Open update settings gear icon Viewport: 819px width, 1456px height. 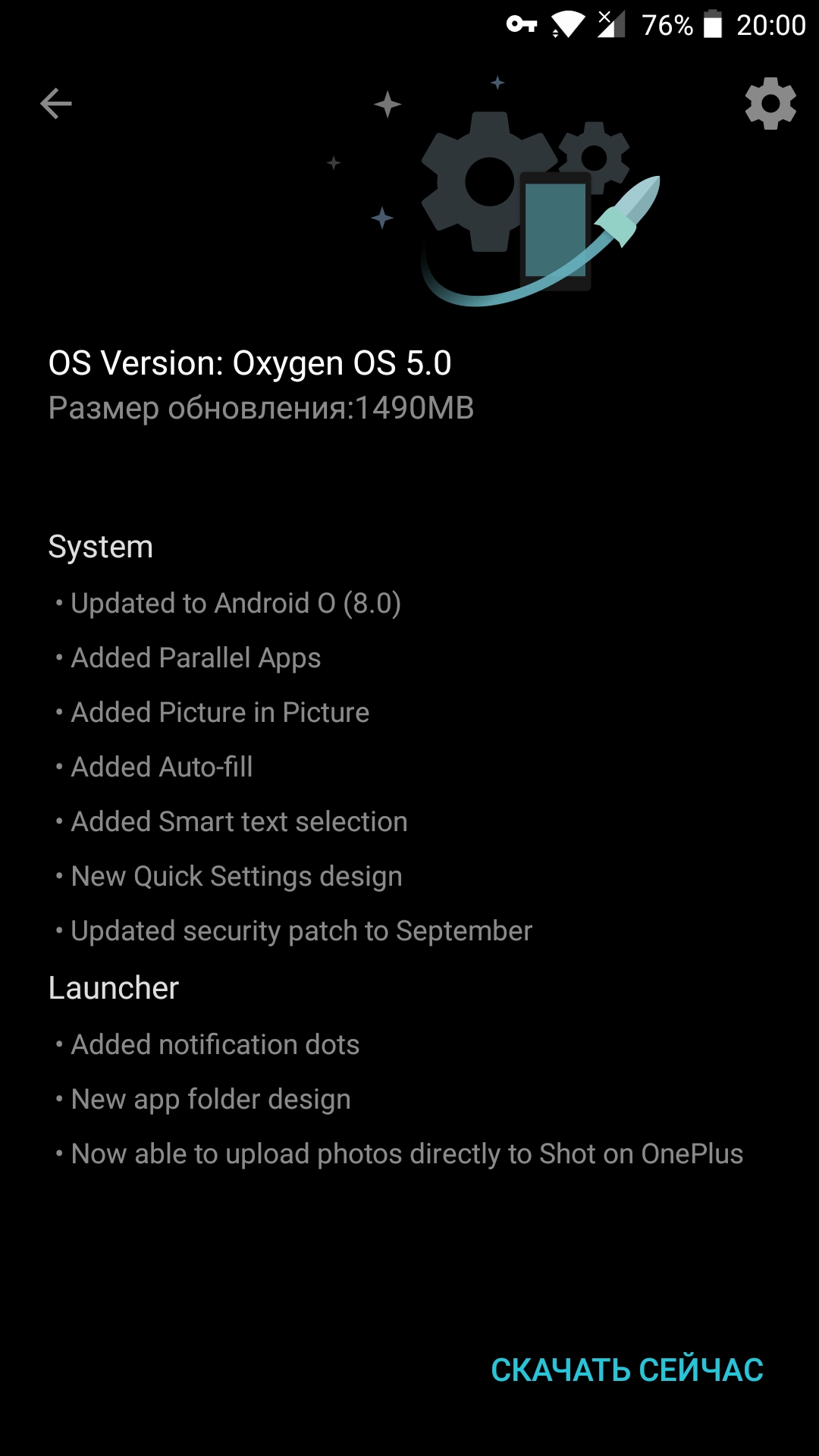point(770,103)
